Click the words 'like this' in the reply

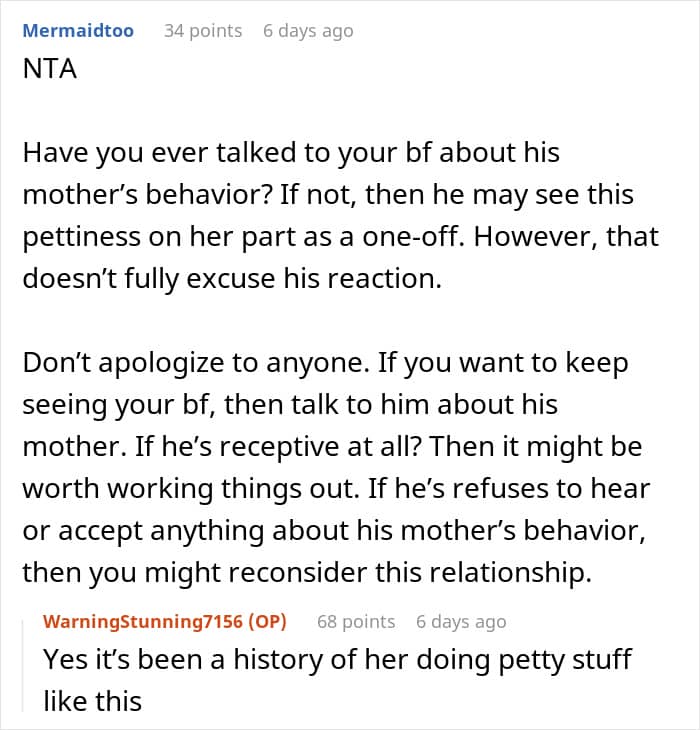92,701
